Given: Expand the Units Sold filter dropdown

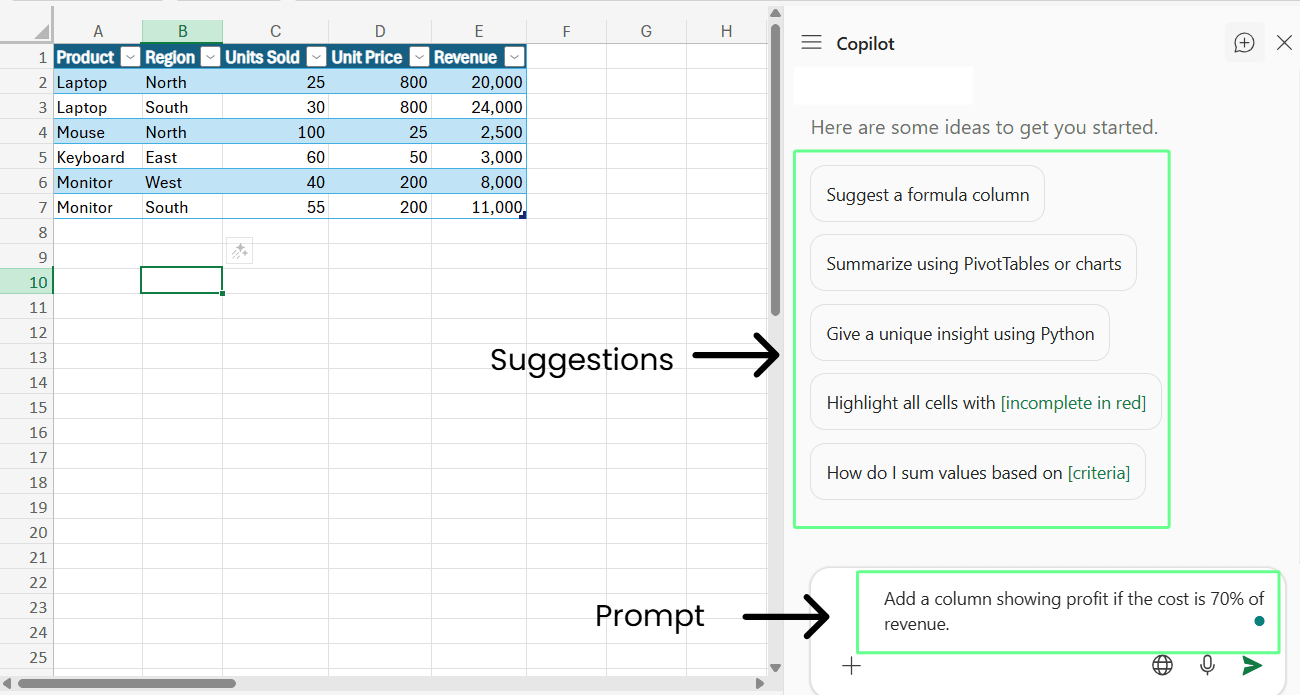Looking at the screenshot, I should pyautogui.click(x=316, y=57).
